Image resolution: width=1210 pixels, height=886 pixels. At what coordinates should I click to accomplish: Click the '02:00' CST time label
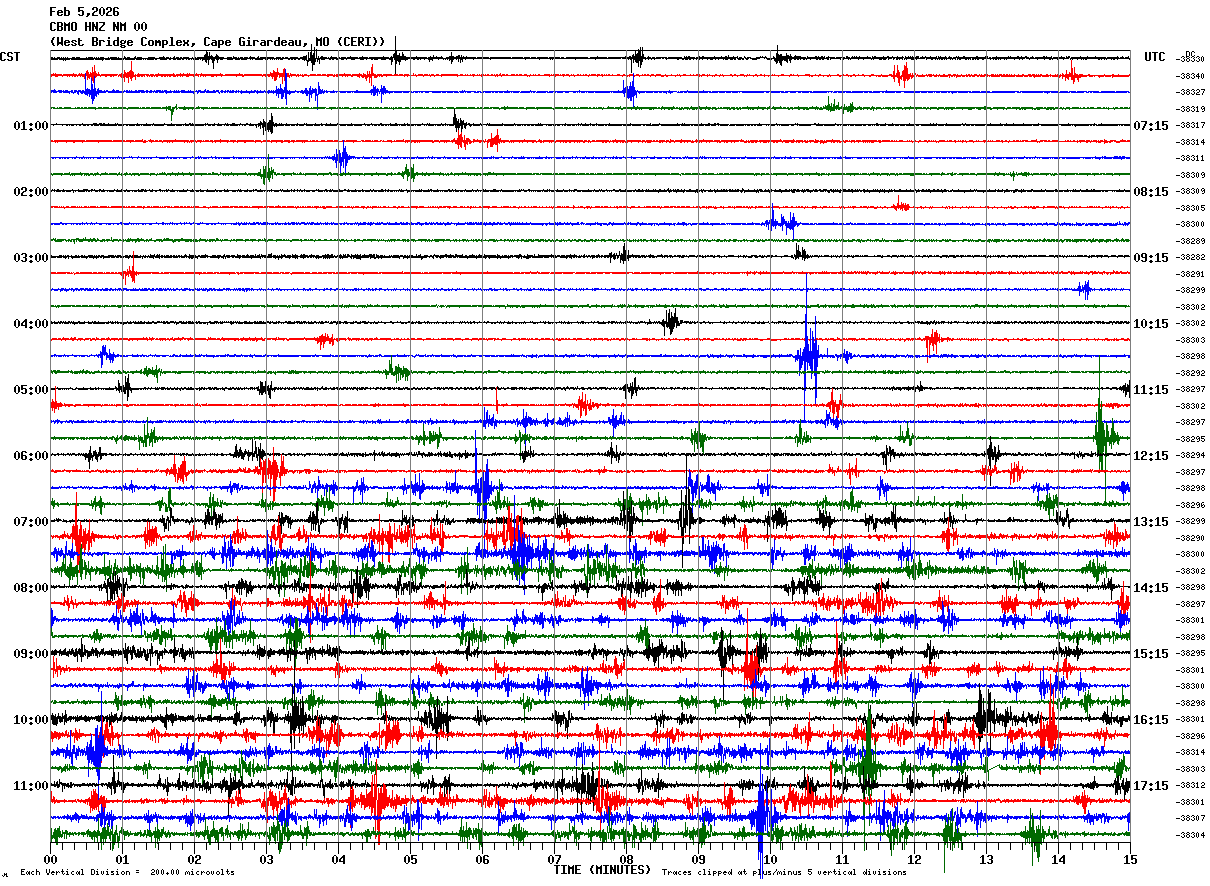[31, 192]
